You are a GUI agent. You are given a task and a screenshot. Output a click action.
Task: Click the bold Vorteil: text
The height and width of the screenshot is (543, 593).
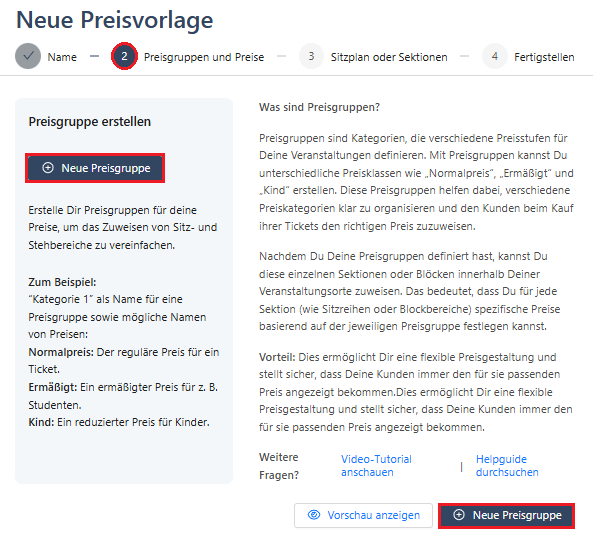point(277,357)
